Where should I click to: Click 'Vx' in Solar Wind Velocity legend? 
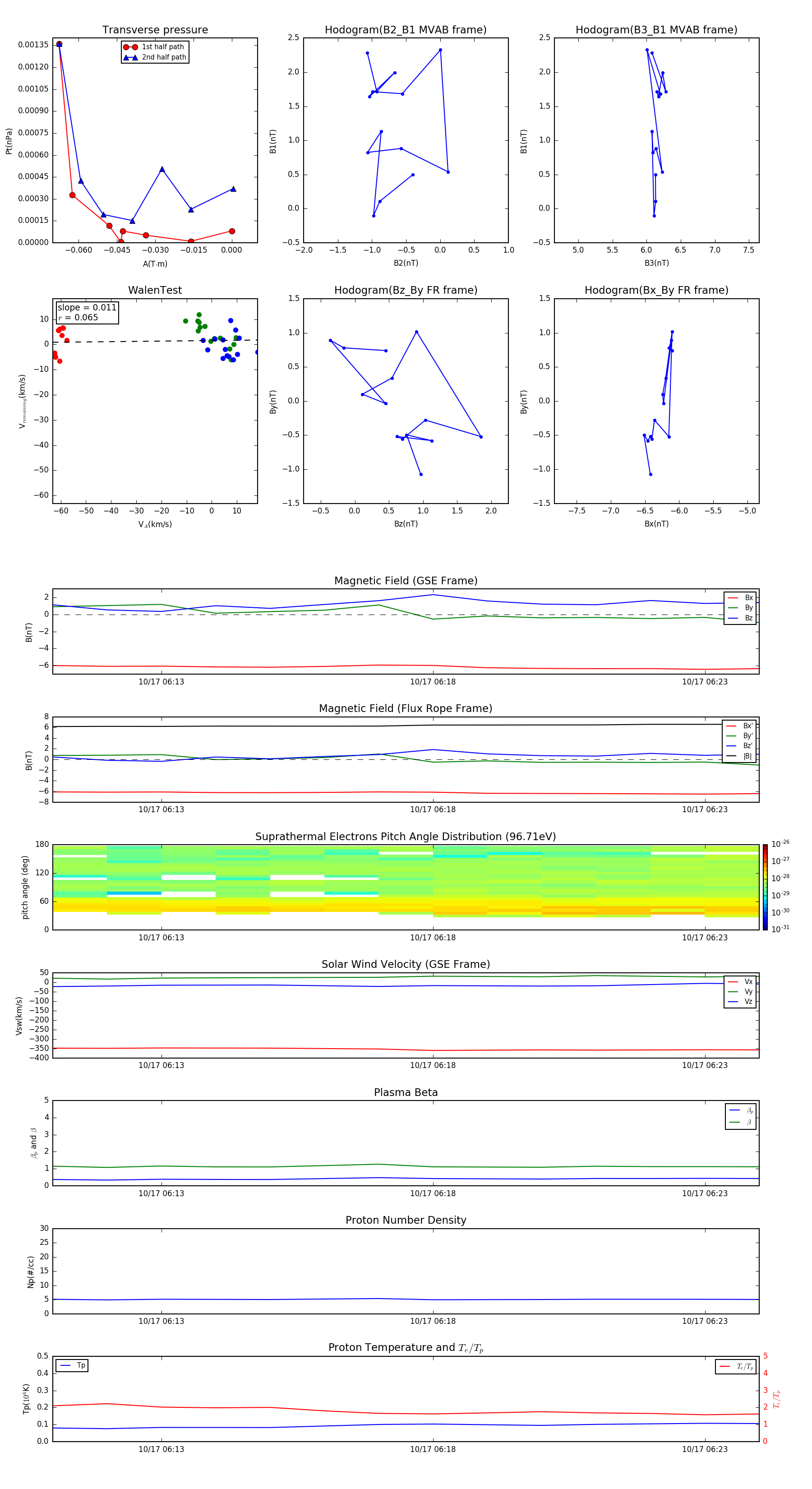740,982
